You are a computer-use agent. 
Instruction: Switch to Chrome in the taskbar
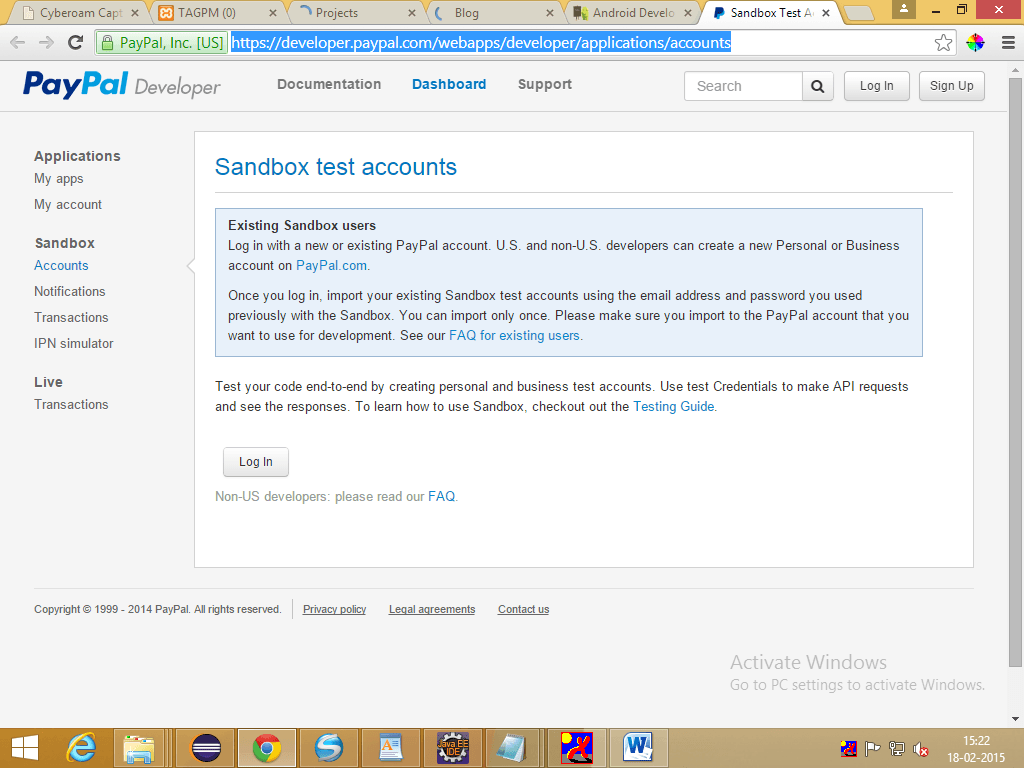point(266,748)
